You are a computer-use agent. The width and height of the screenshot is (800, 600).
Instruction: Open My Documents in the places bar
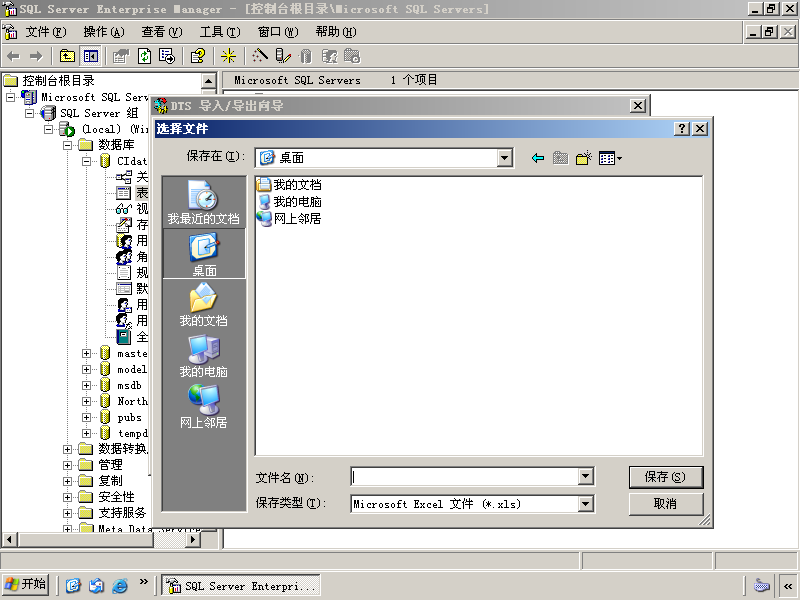click(x=204, y=305)
